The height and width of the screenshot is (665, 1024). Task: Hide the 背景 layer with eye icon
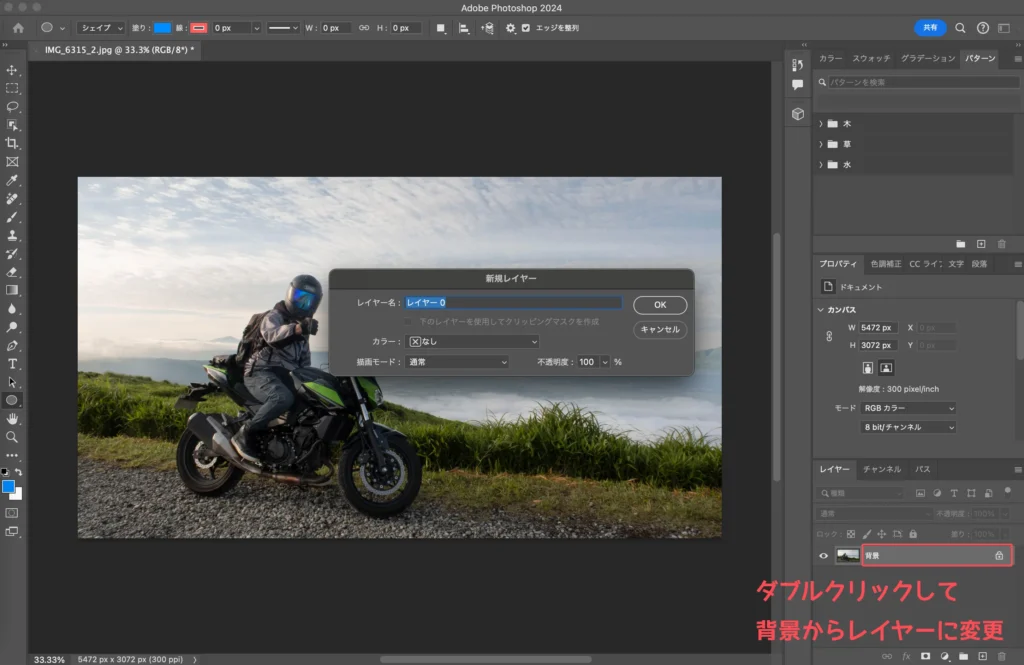tap(824, 556)
